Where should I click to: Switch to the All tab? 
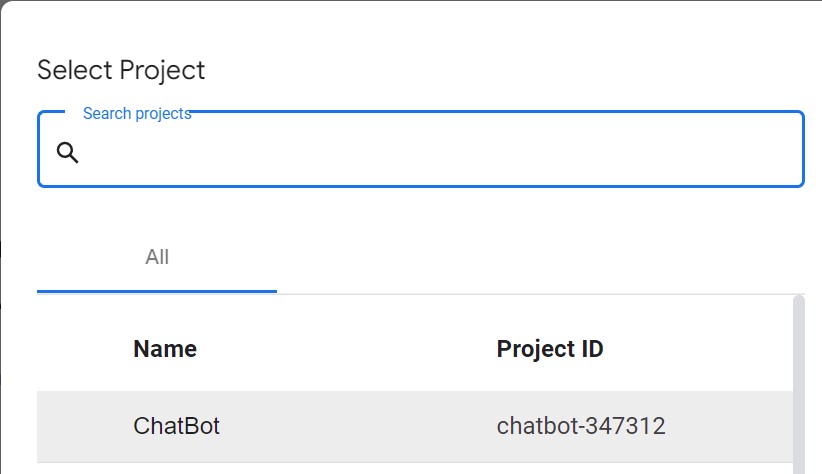[157, 257]
